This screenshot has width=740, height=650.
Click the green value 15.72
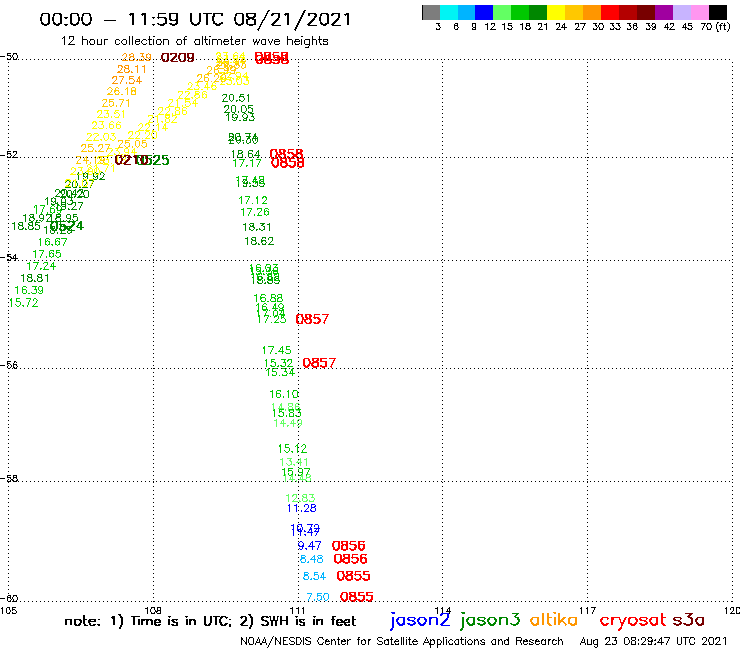[23, 303]
